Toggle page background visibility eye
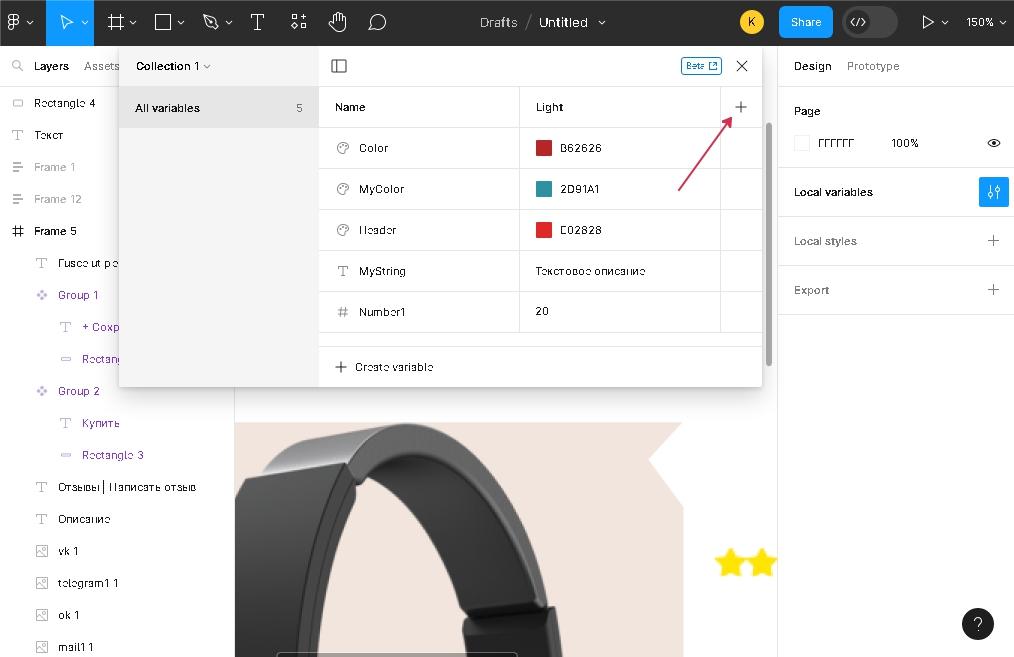This screenshot has height=657, width=1014. tap(993, 143)
